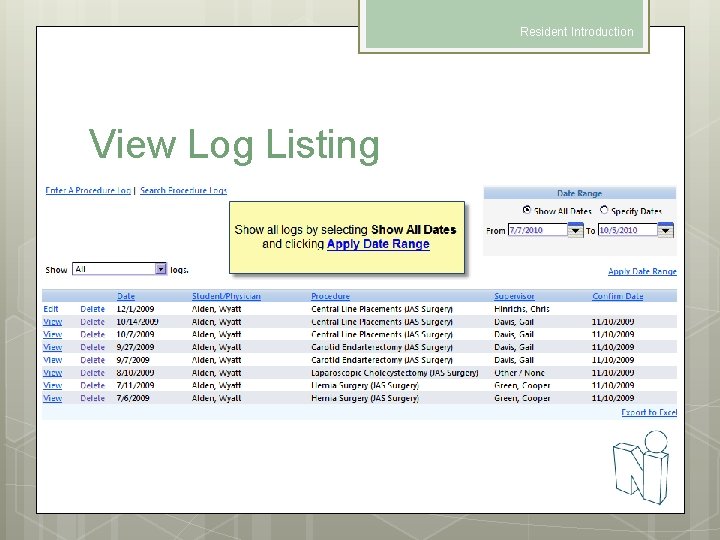Click the Export to Excel link
The height and width of the screenshot is (540, 720).
[649, 412]
